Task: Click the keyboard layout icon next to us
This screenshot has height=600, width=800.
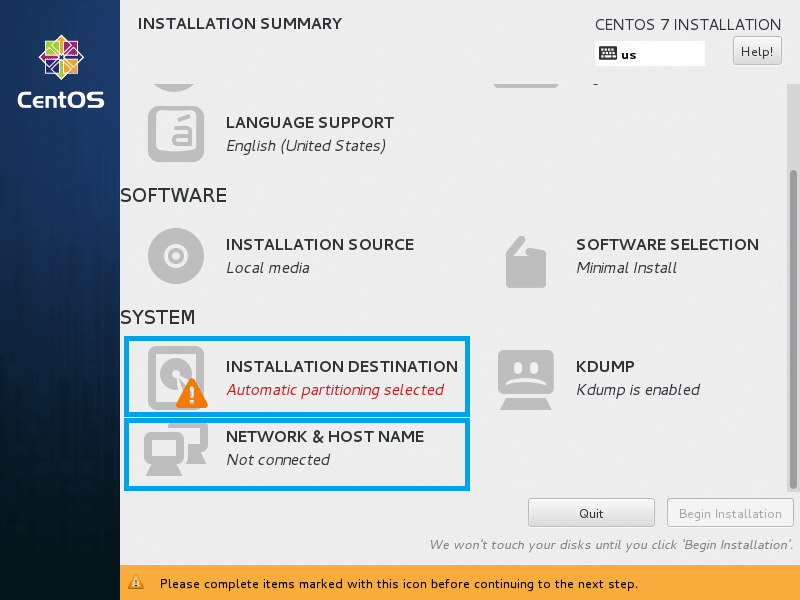Action: pyautogui.click(x=608, y=53)
